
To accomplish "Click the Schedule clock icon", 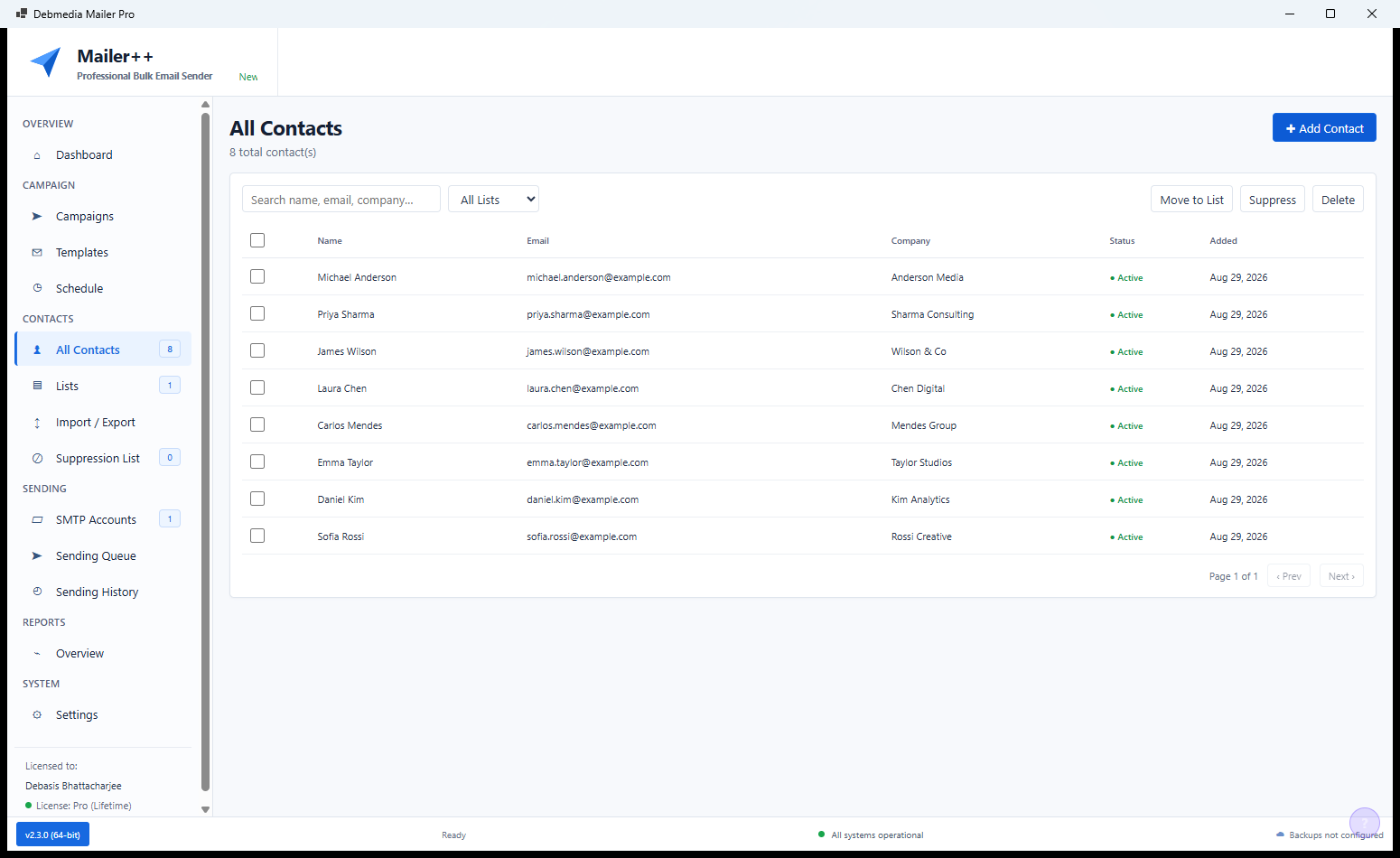I will [37, 289].
